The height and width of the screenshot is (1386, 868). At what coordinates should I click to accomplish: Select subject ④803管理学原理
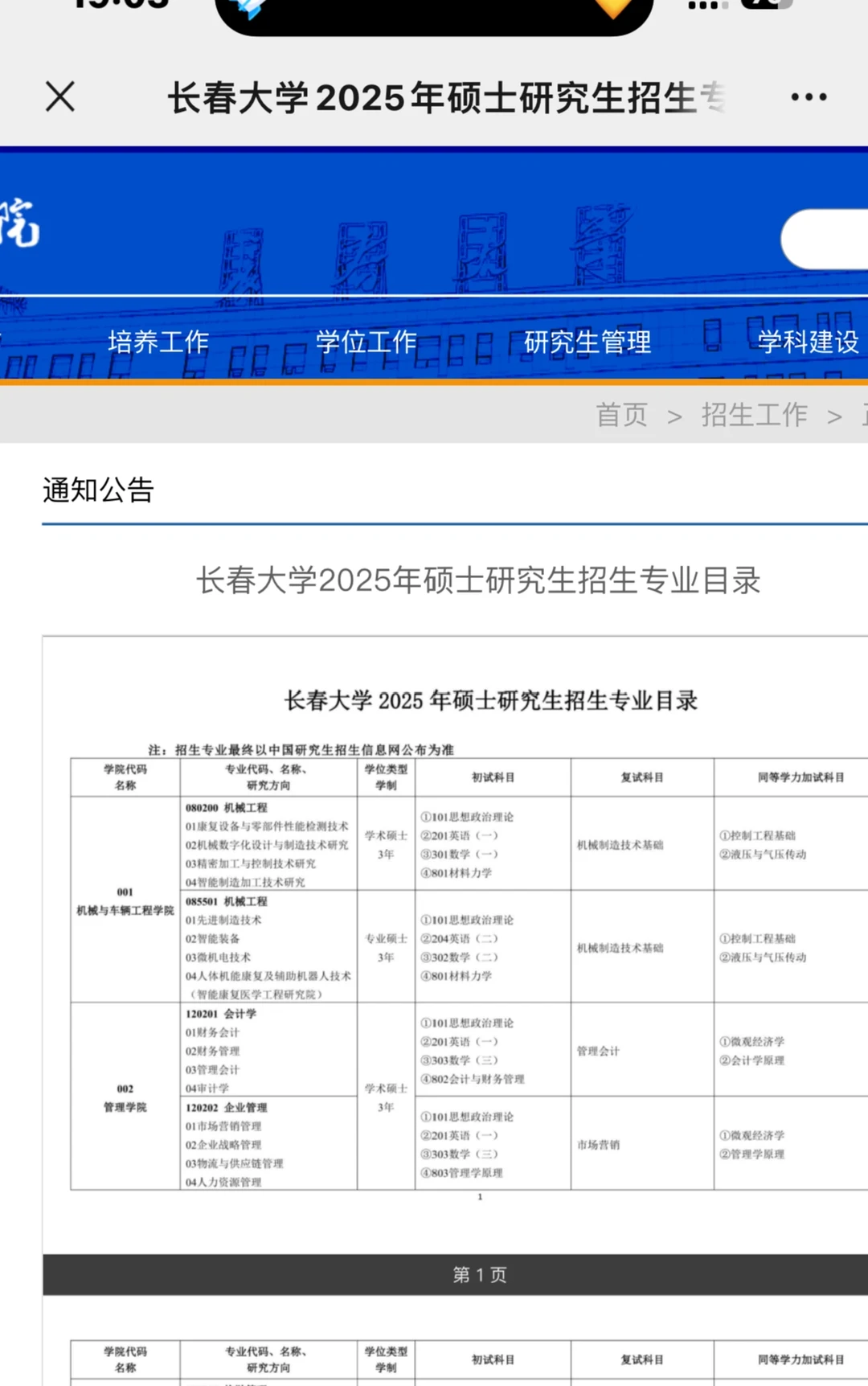[462, 1173]
